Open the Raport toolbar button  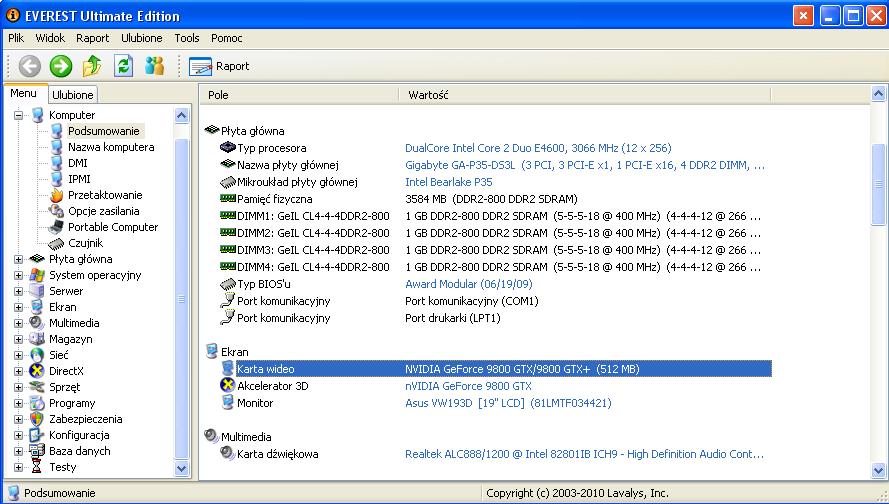(x=219, y=66)
